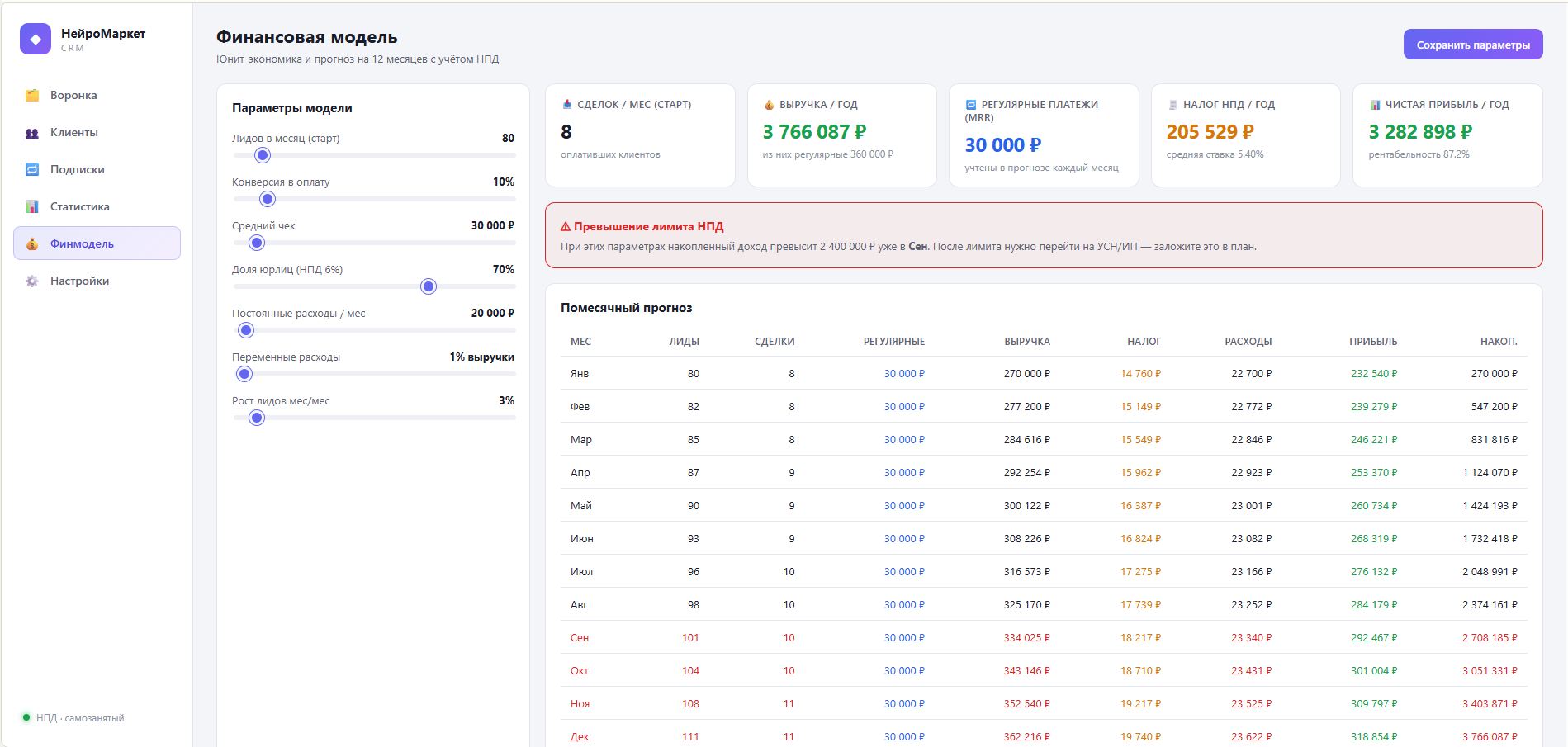
Task: Click the Превышение лимита НПД alert heading
Action: [649, 226]
